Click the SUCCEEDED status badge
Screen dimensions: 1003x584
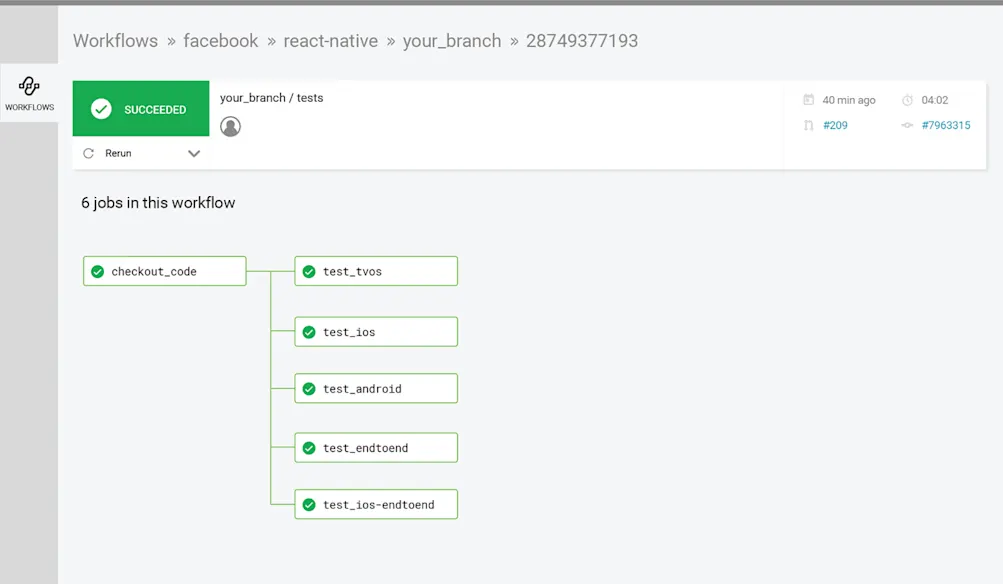pyautogui.click(x=140, y=108)
